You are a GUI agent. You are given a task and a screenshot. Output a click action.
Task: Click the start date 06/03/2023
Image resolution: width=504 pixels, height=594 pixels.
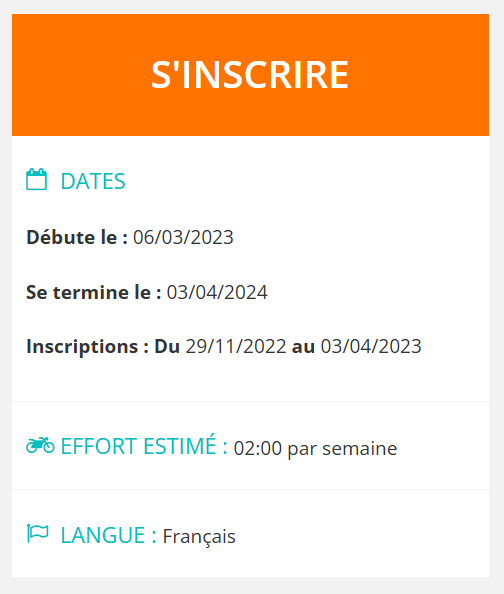(x=183, y=238)
